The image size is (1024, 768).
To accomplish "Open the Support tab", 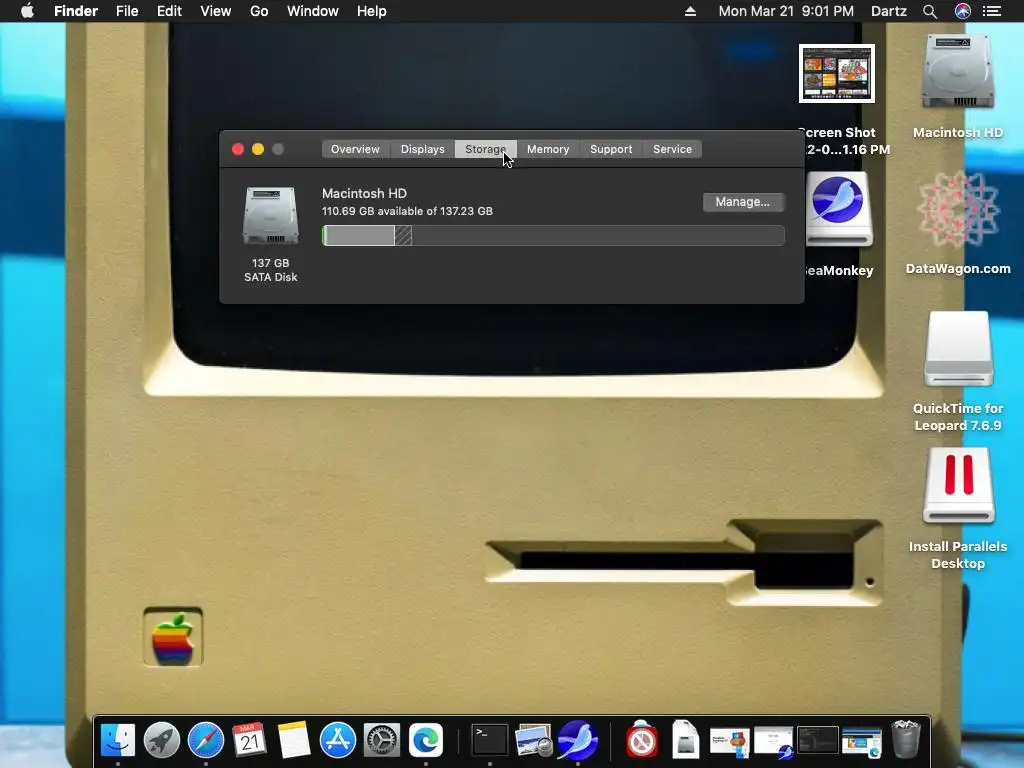I will (611, 149).
